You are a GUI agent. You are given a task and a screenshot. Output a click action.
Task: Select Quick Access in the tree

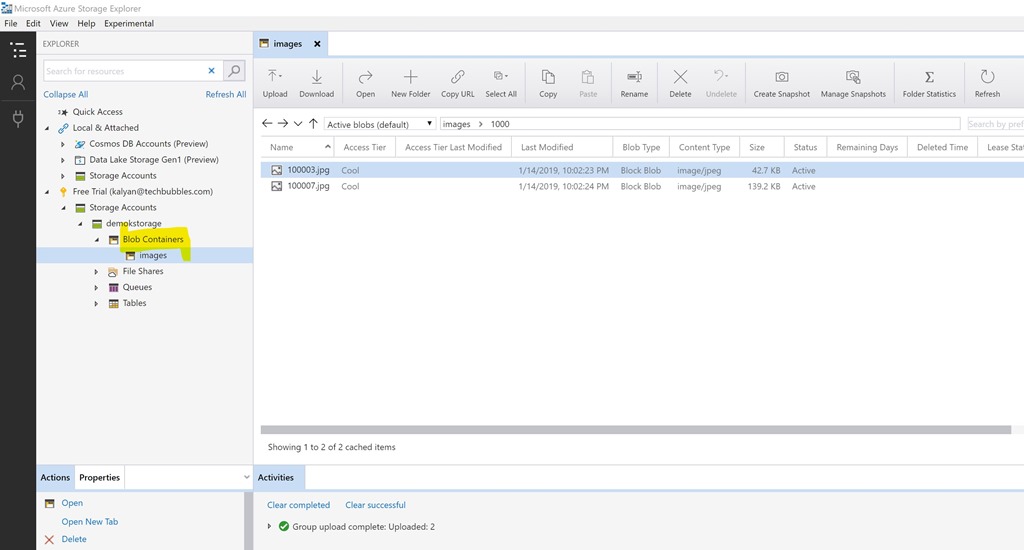(97, 112)
